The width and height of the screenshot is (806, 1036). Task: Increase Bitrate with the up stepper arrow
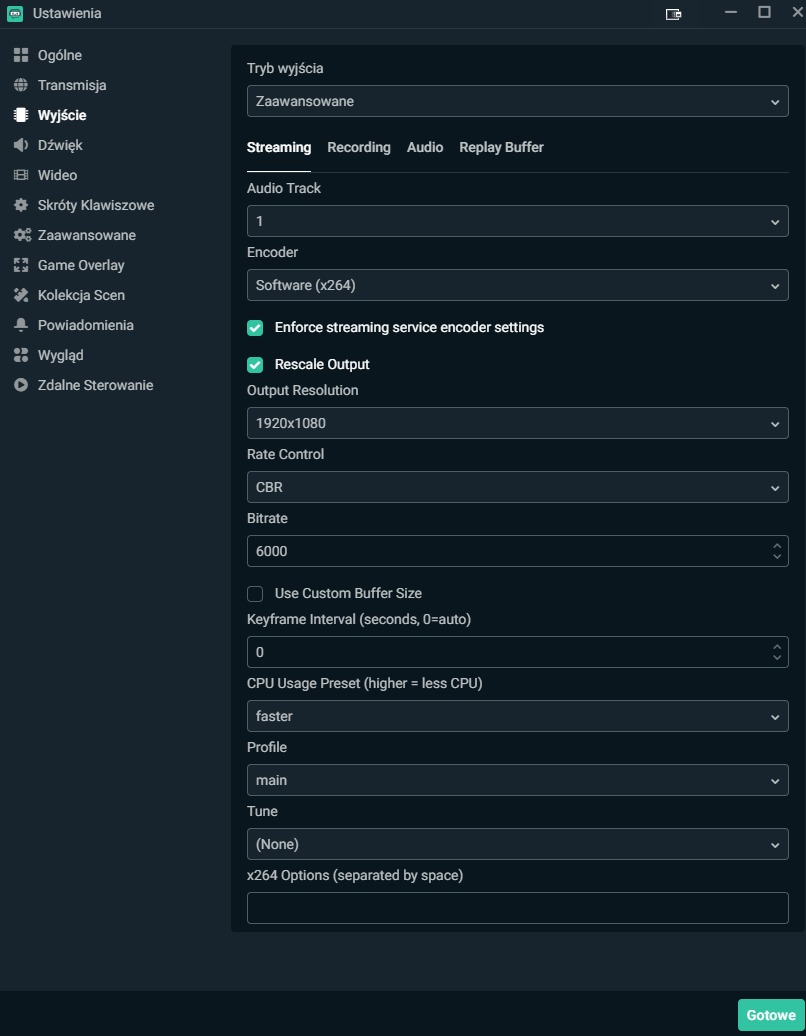point(777,546)
